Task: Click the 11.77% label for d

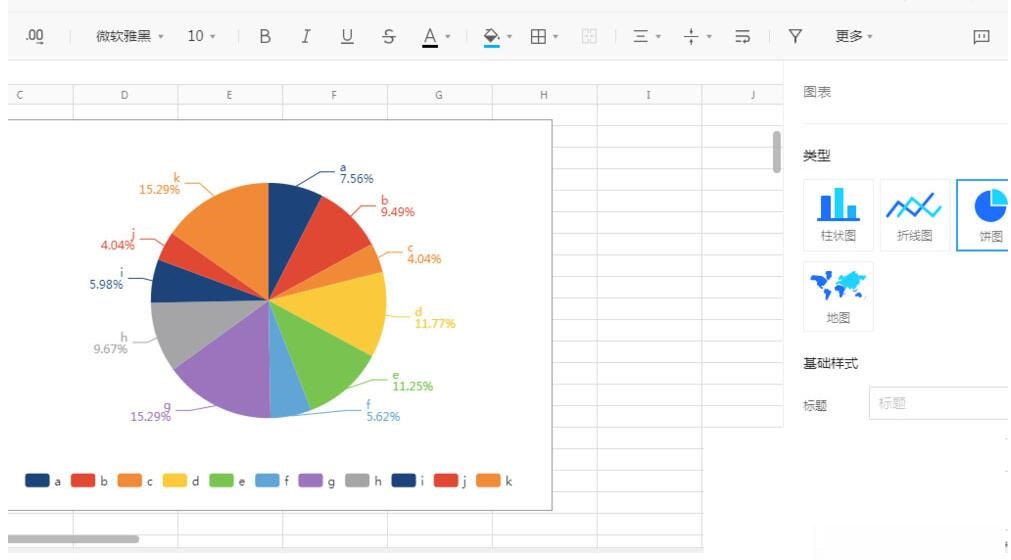Action: (435, 323)
